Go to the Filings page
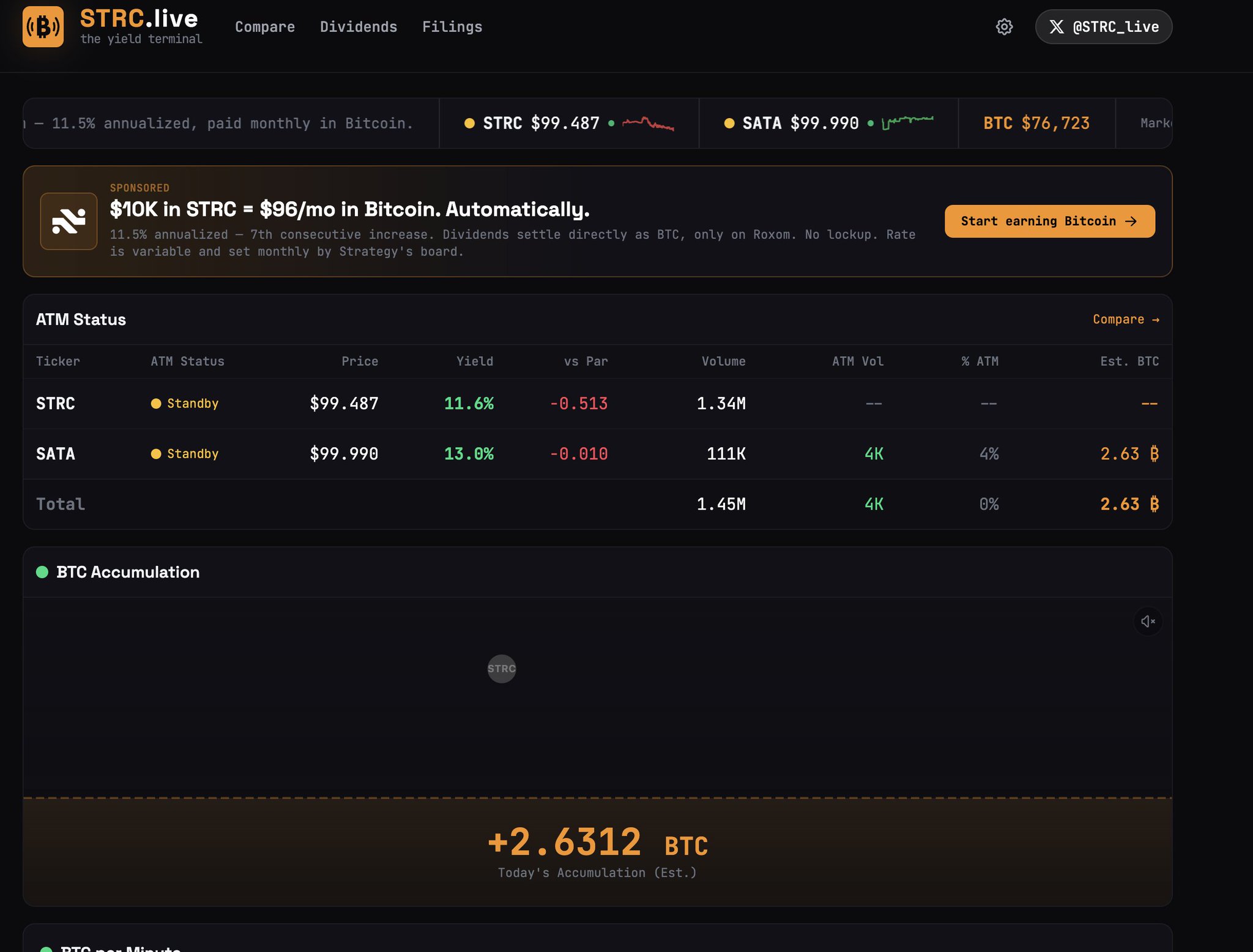 [452, 27]
